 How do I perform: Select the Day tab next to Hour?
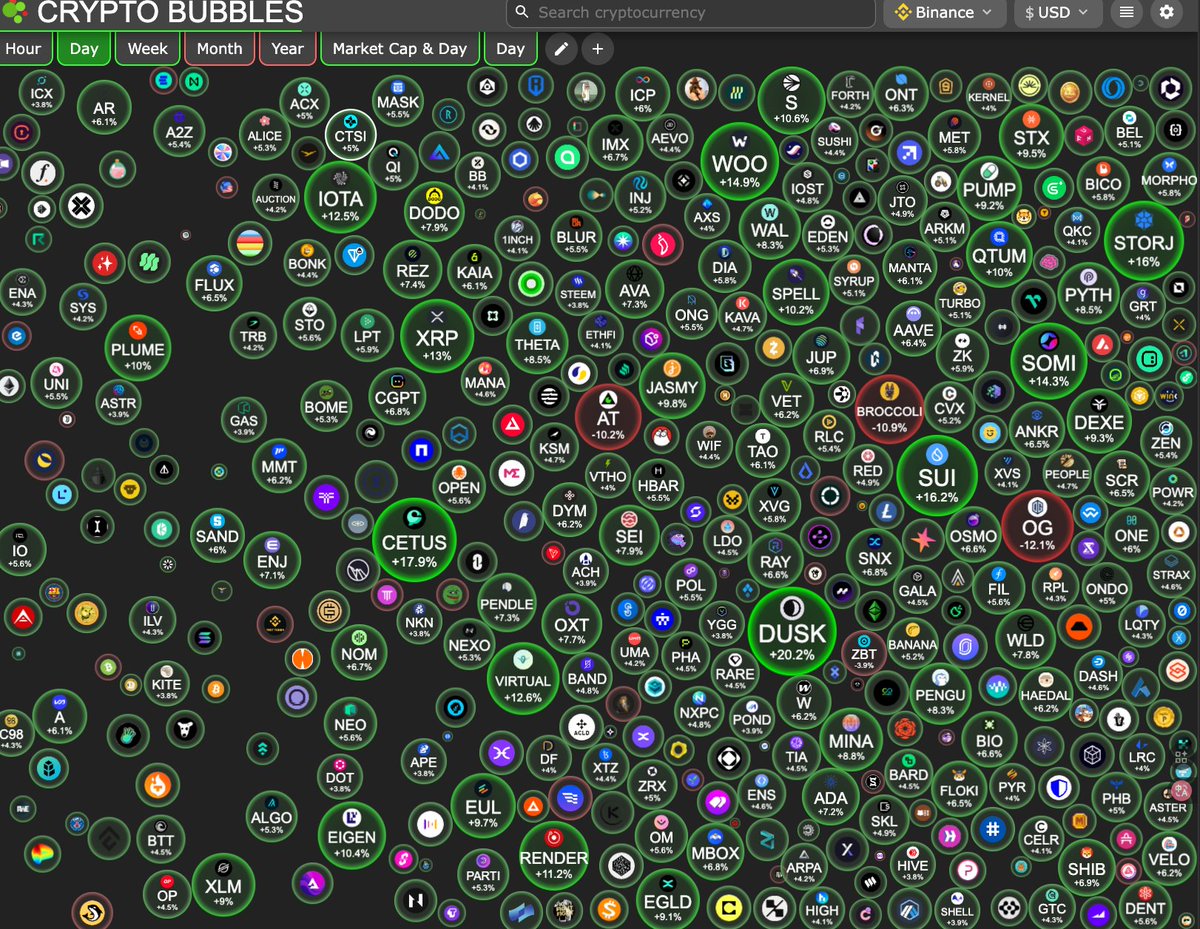coord(84,49)
